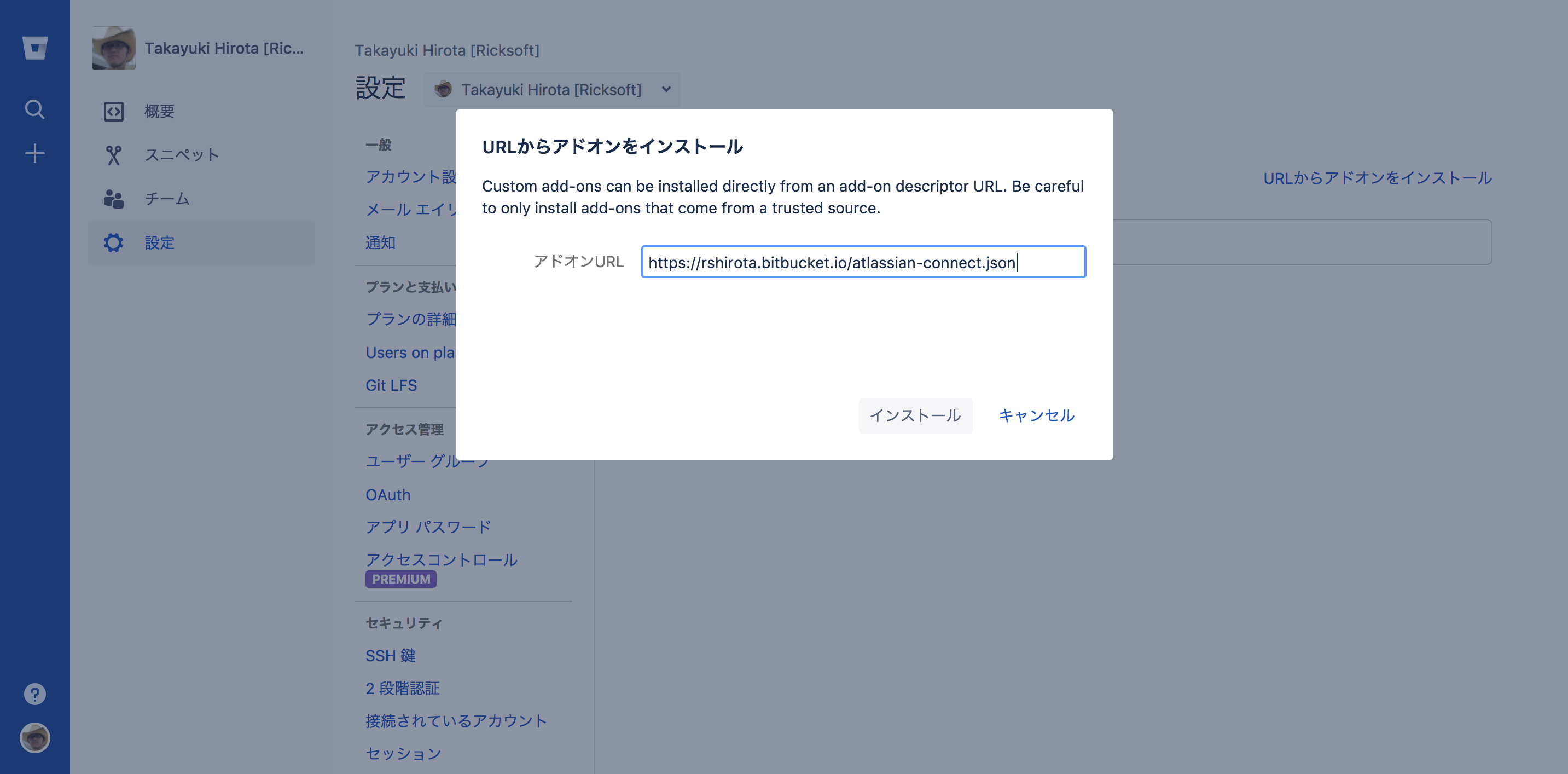Viewport: 1568px width, 774px height.
Task: Open Users on plan link
Action: click(x=411, y=353)
